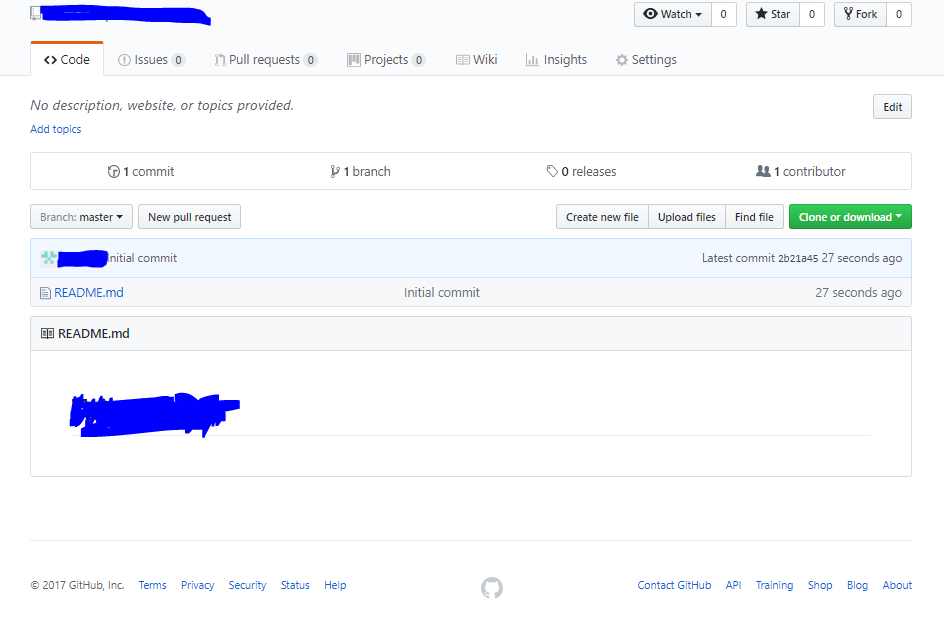The height and width of the screenshot is (636, 944).
Task: Open the API footer link
Action: [x=733, y=585]
